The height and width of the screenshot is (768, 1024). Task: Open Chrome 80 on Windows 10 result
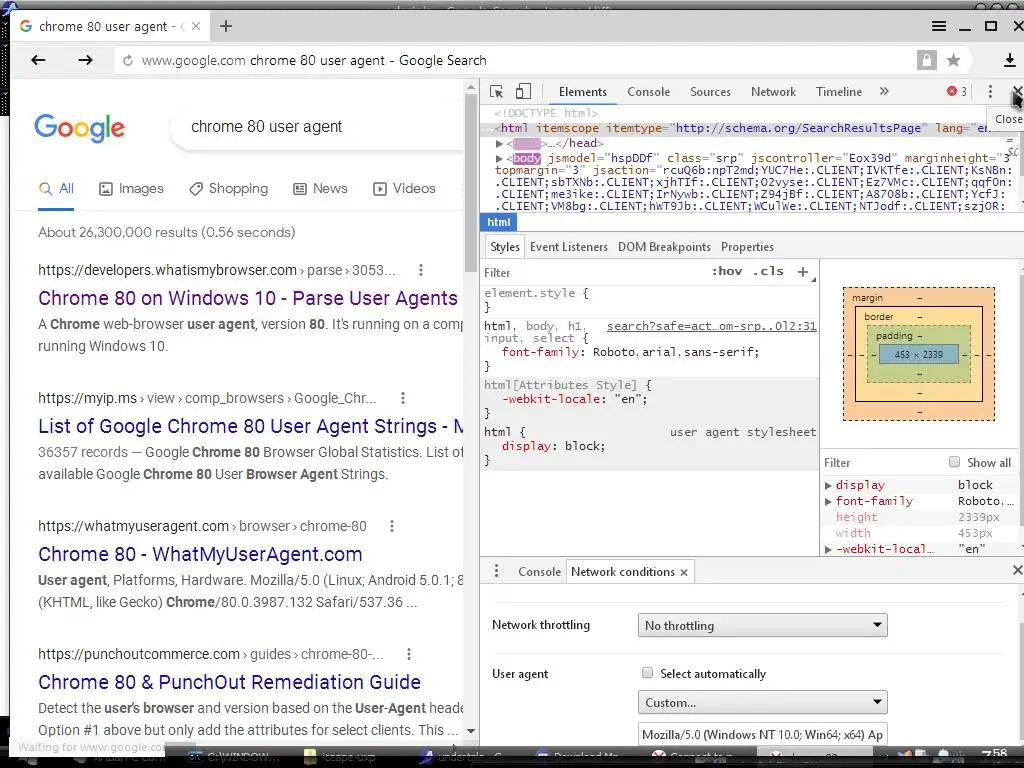248,298
